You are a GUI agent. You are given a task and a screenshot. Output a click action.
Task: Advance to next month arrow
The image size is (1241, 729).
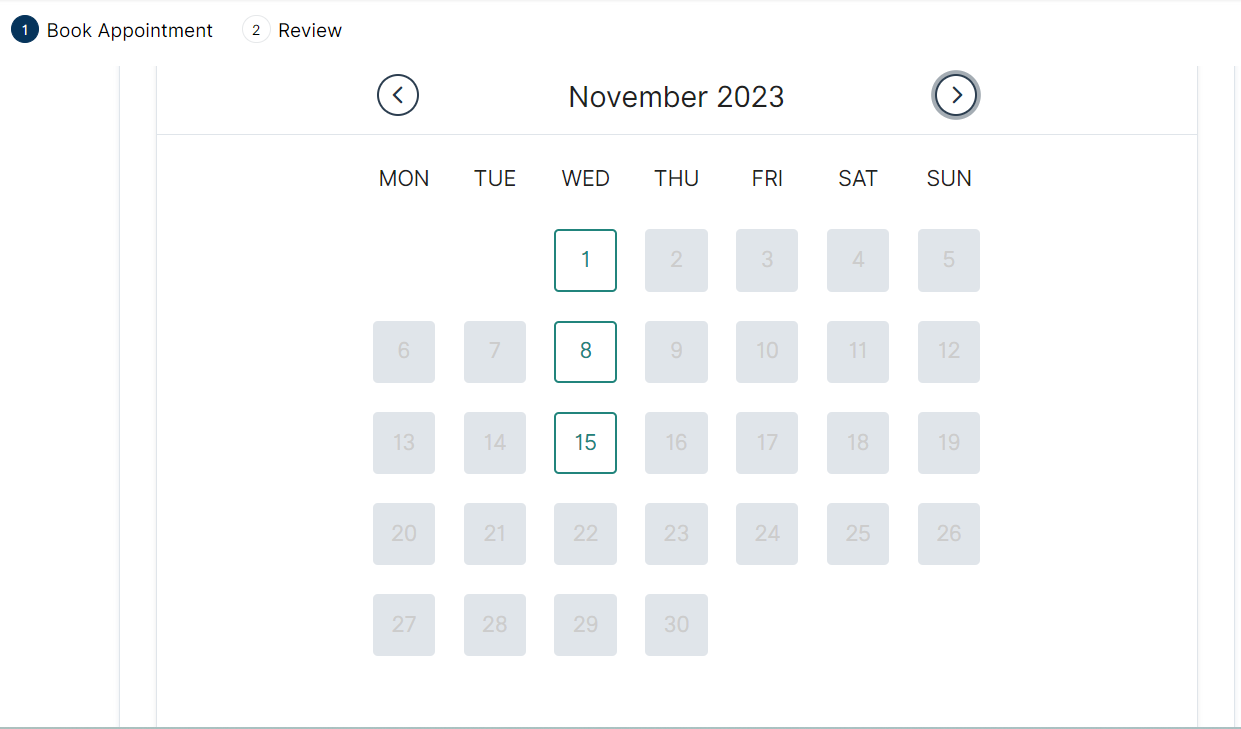point(956,96)
